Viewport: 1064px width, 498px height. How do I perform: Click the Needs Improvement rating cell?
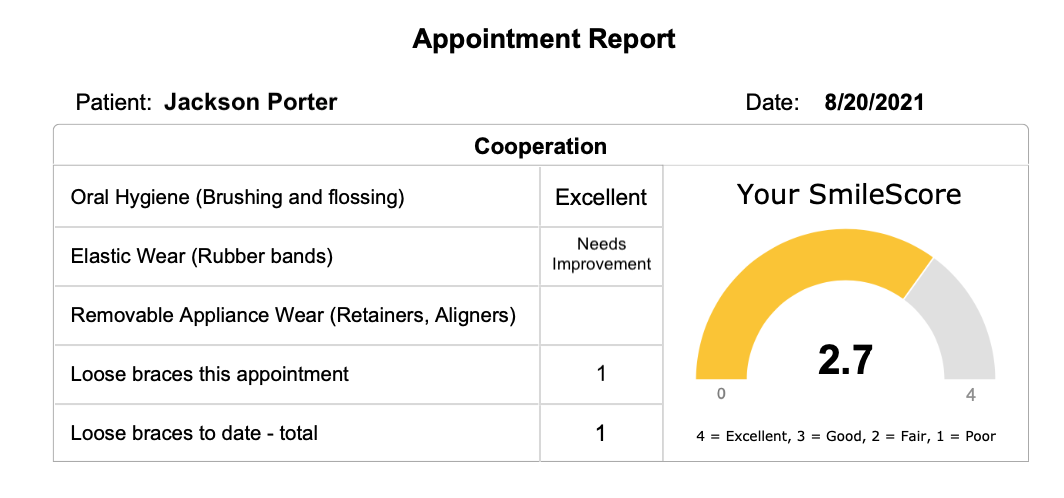pos(601,255)
